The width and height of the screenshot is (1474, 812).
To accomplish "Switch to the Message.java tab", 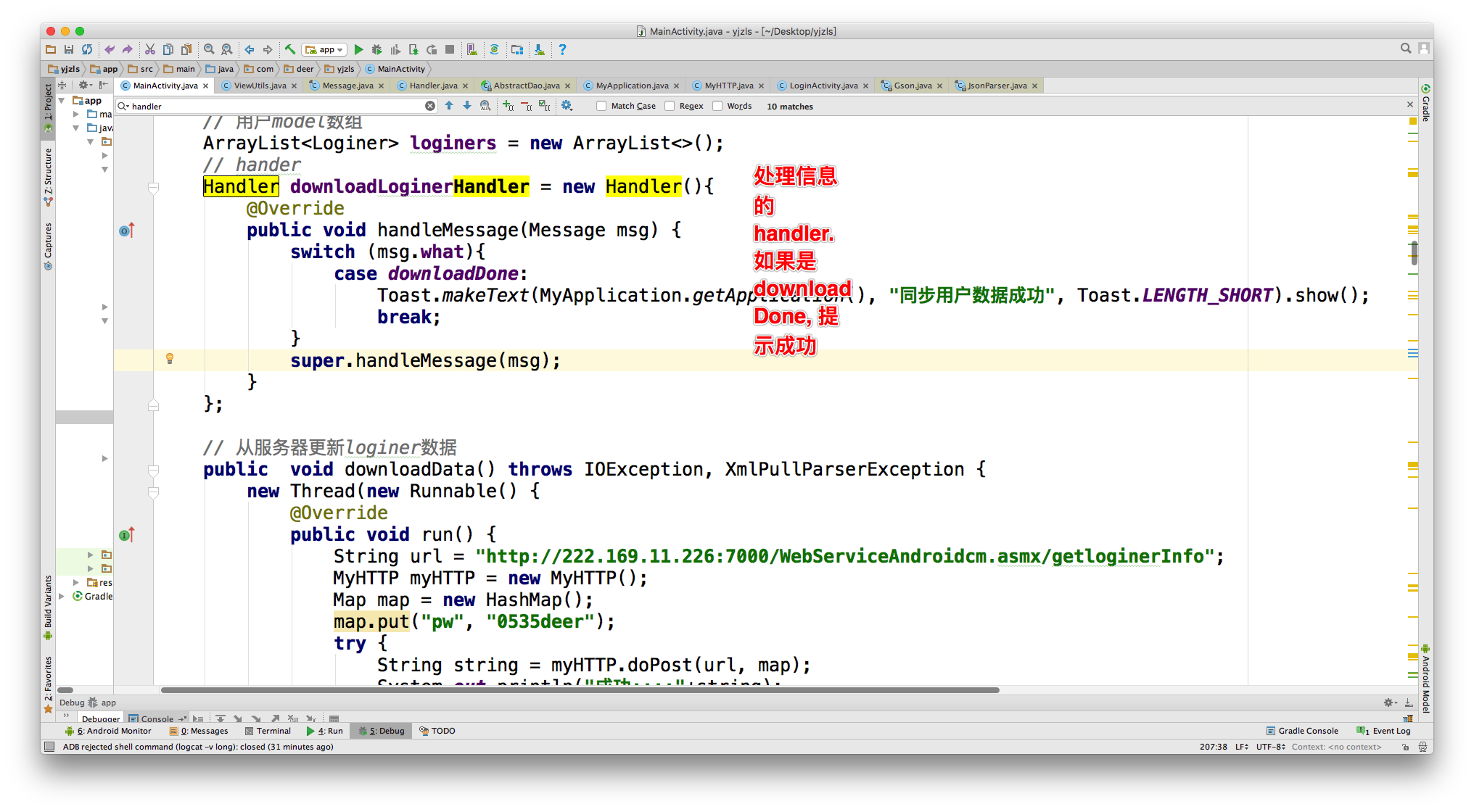I will click(347, 86).
